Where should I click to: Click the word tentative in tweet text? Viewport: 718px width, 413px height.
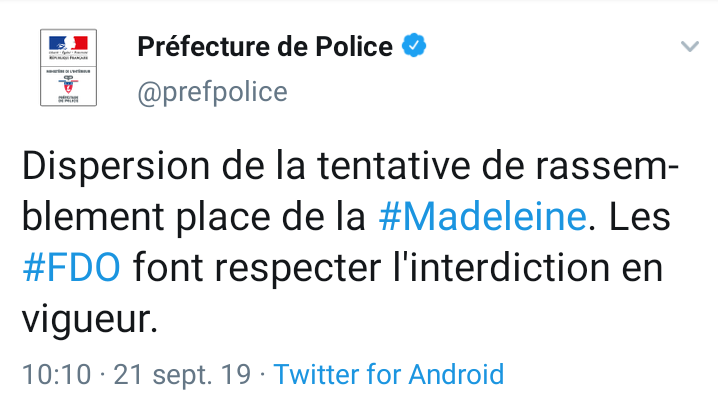point(393,166)
